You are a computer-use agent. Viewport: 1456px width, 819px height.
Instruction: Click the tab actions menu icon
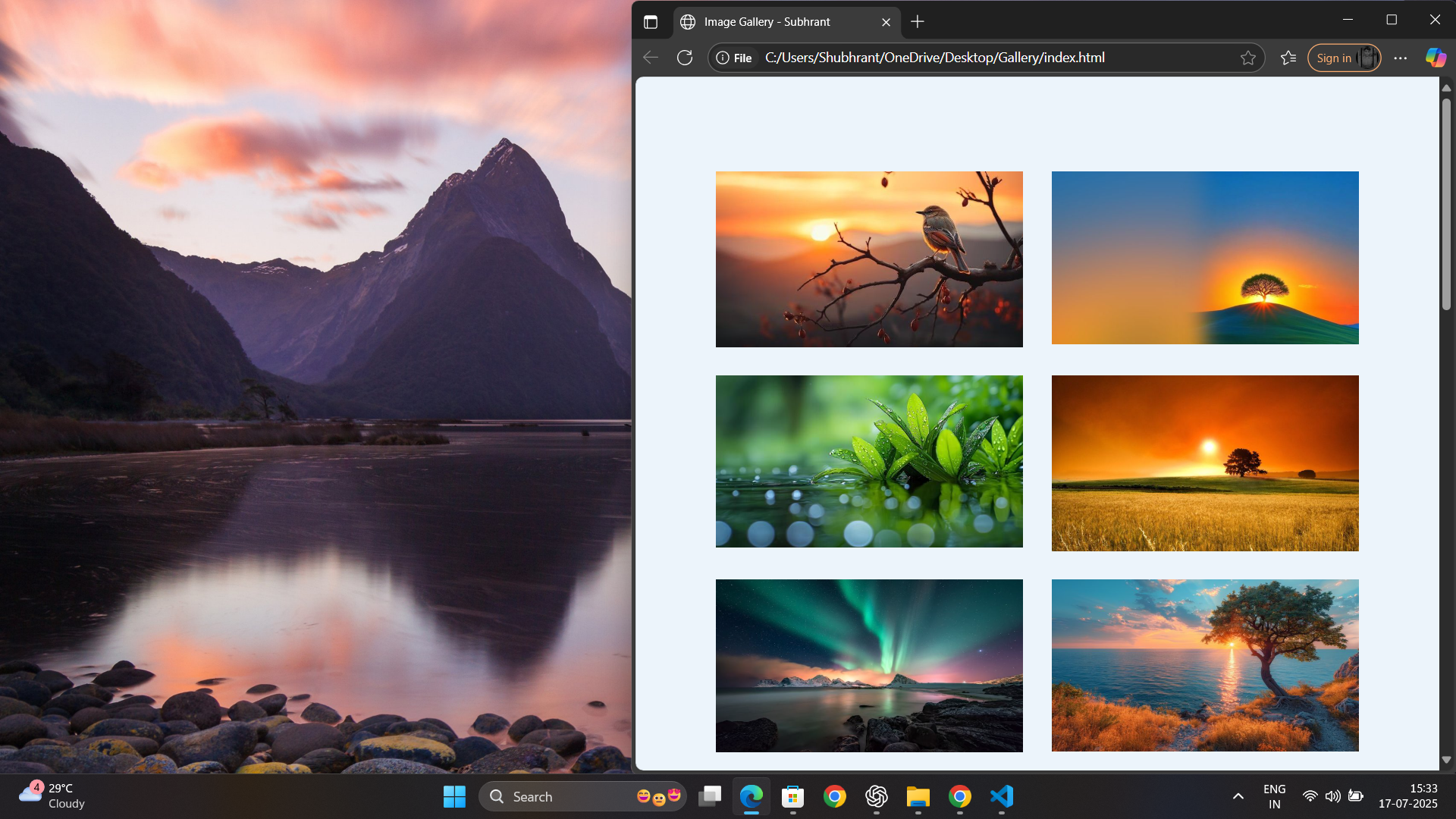(x=651, y=22)
